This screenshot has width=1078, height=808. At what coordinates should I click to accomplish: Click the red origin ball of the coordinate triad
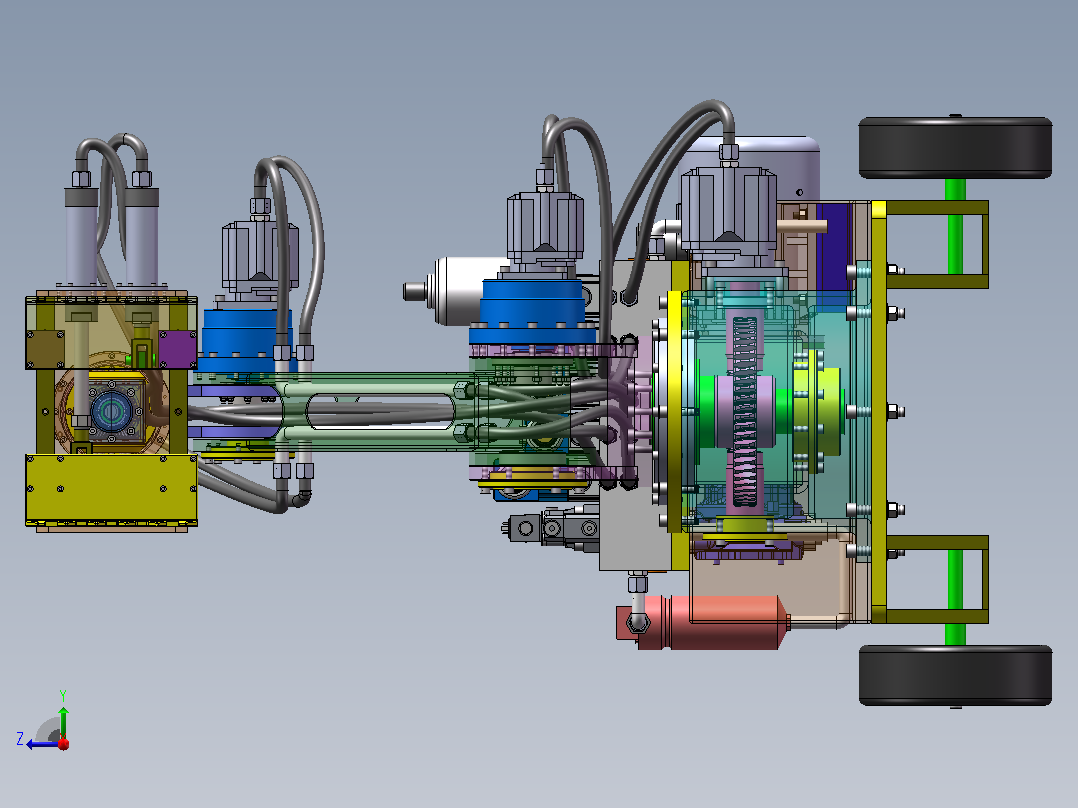point(64,743)
